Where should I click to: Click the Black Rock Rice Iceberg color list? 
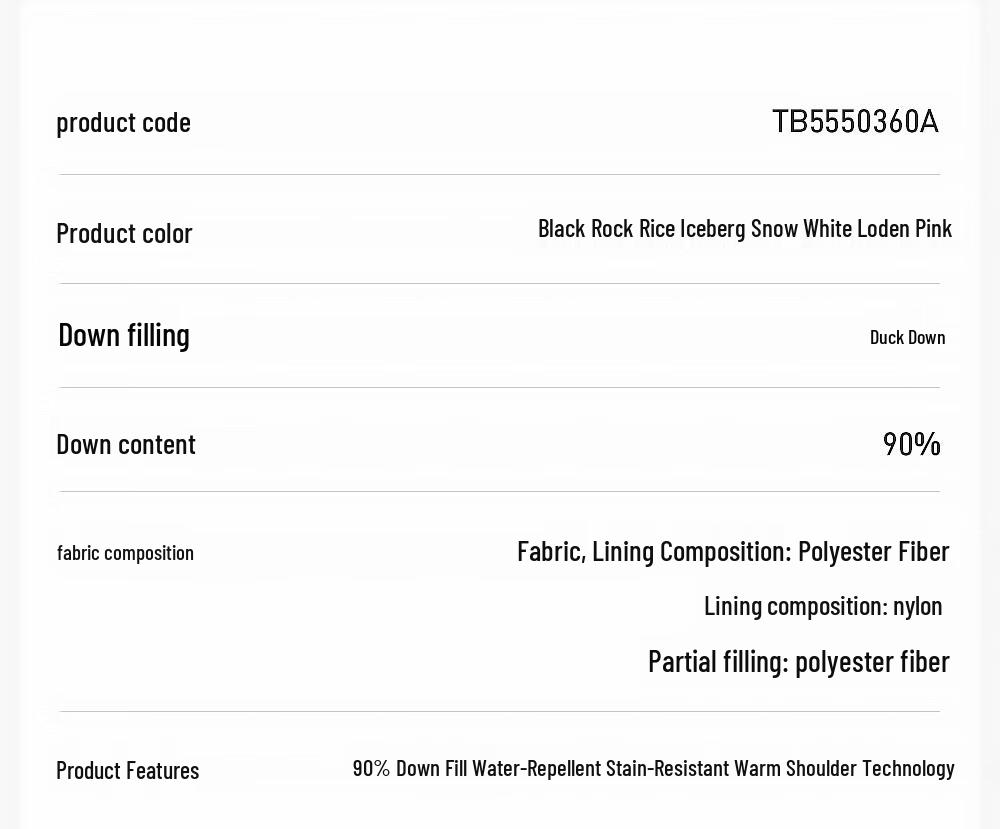(x=745, y=228)
